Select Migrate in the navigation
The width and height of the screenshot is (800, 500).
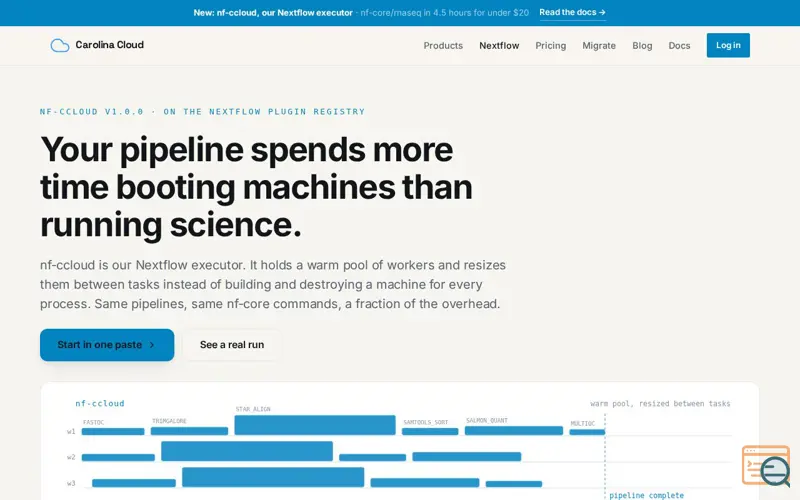[599, 45]
